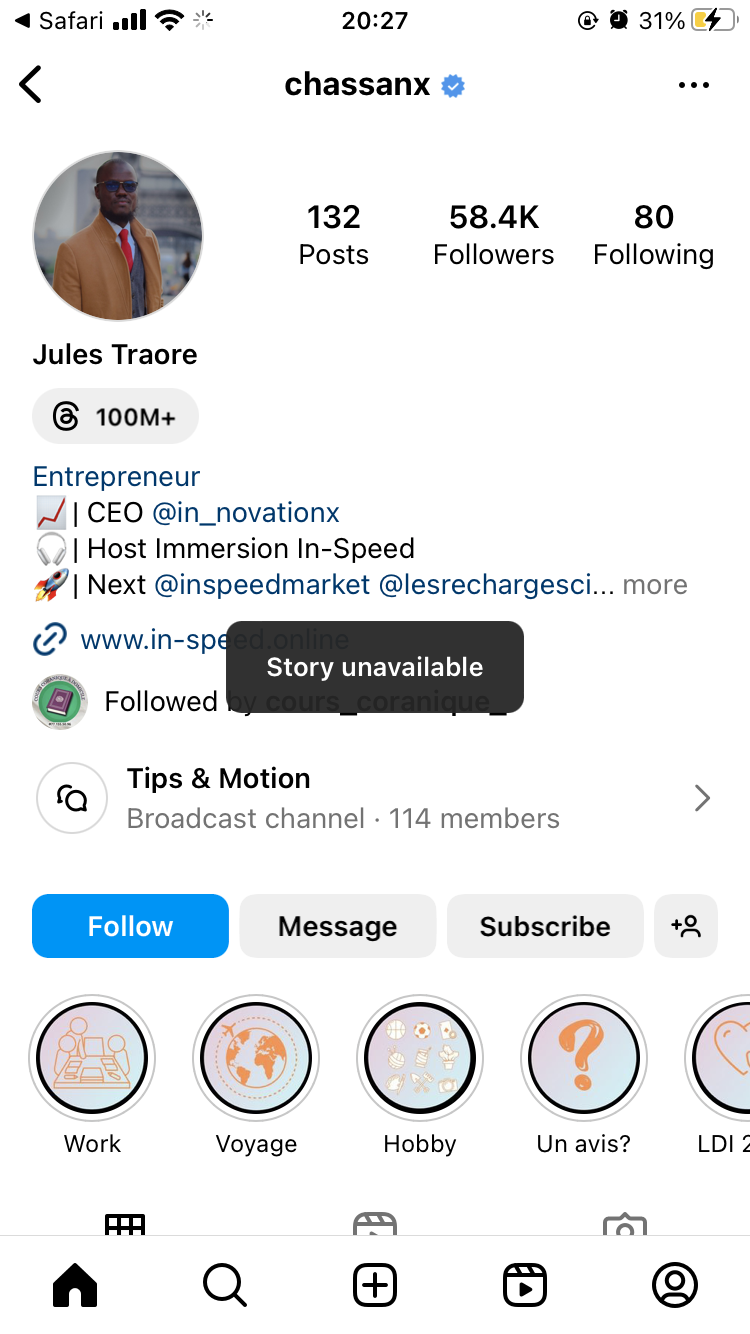Open the three-dot options menu
Viewport: 750px width, 1334px height.
point(693,86)
